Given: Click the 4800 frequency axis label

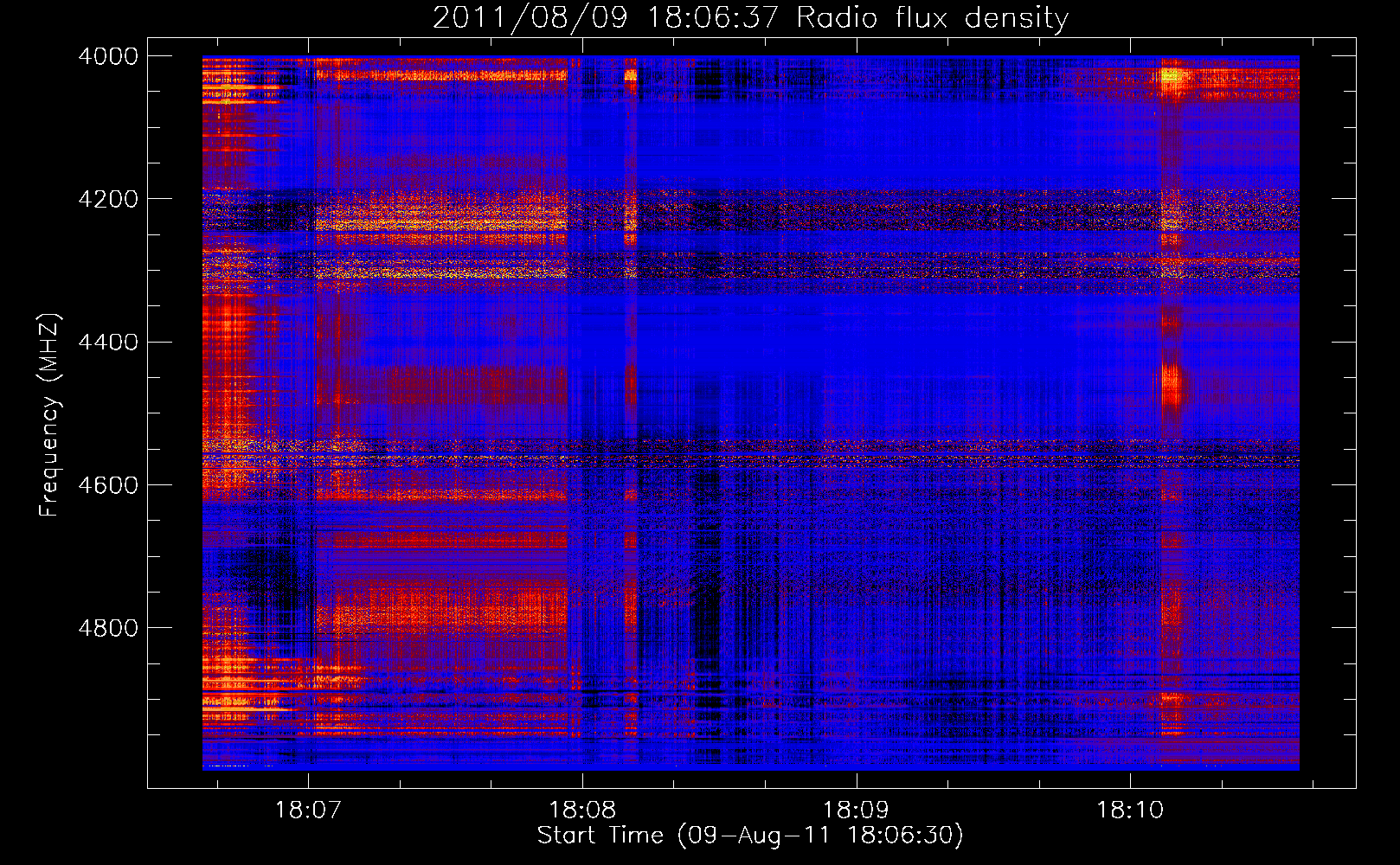Looking at the screenshot, I should (108, 627).
